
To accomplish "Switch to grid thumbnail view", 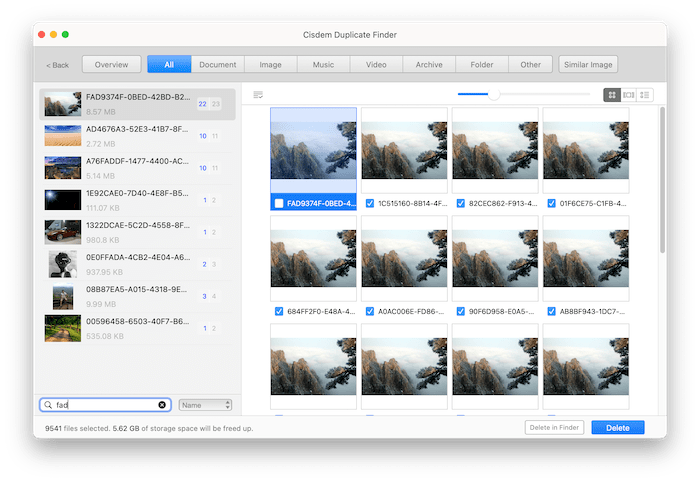I will click(x=611, y=95).
